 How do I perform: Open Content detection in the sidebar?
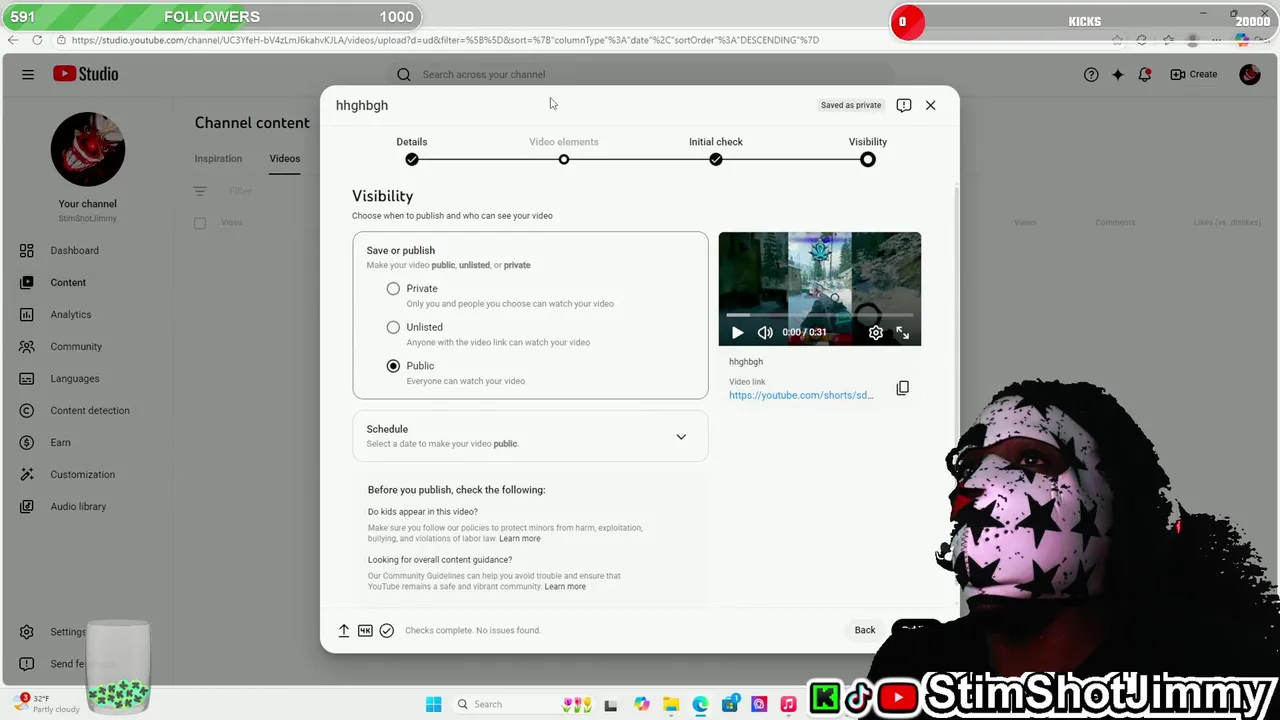(88, 410)
